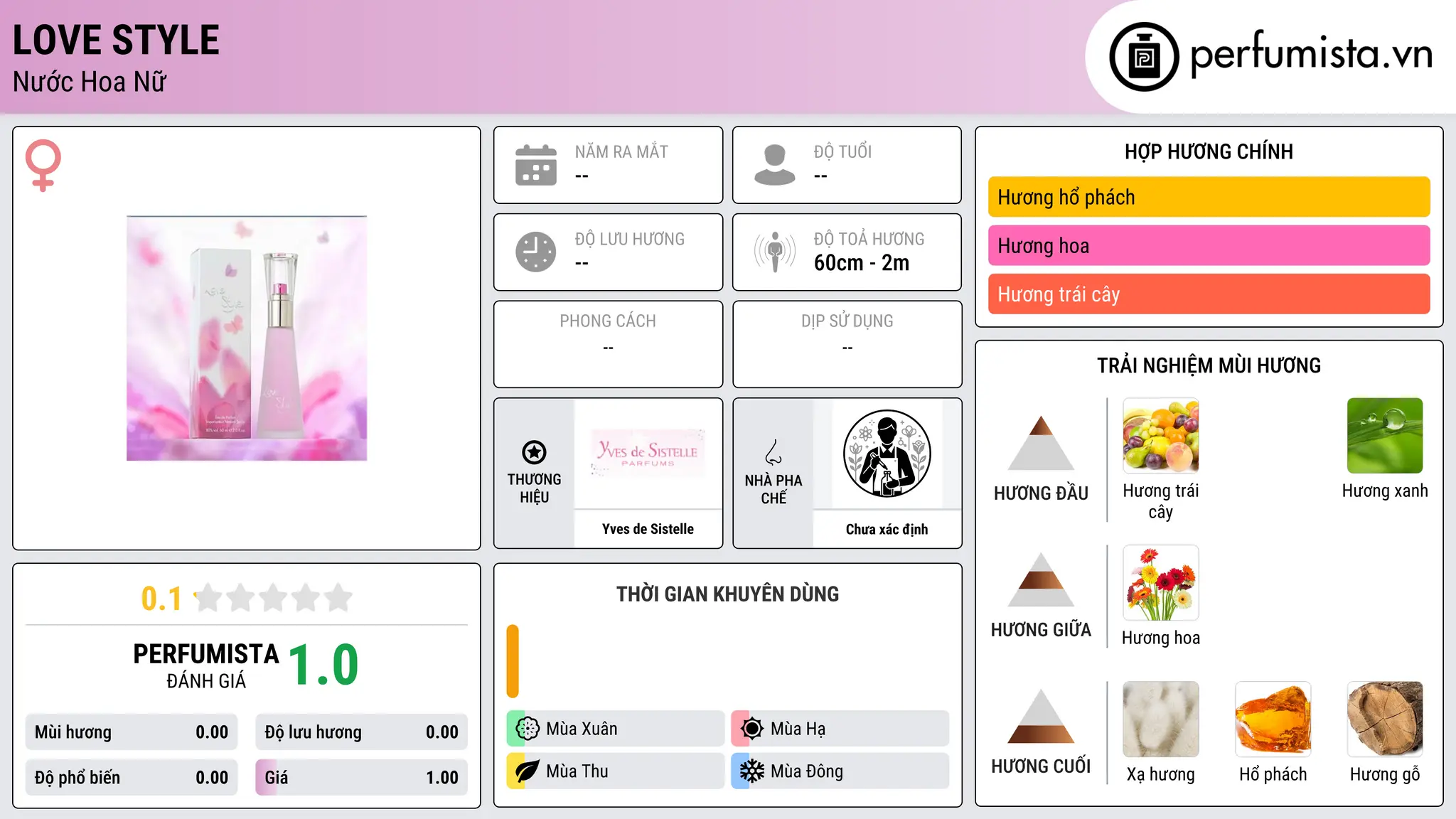Click the perfumista.vn site name
This screenshot has width=1456, height=819.
(1312, 53)
